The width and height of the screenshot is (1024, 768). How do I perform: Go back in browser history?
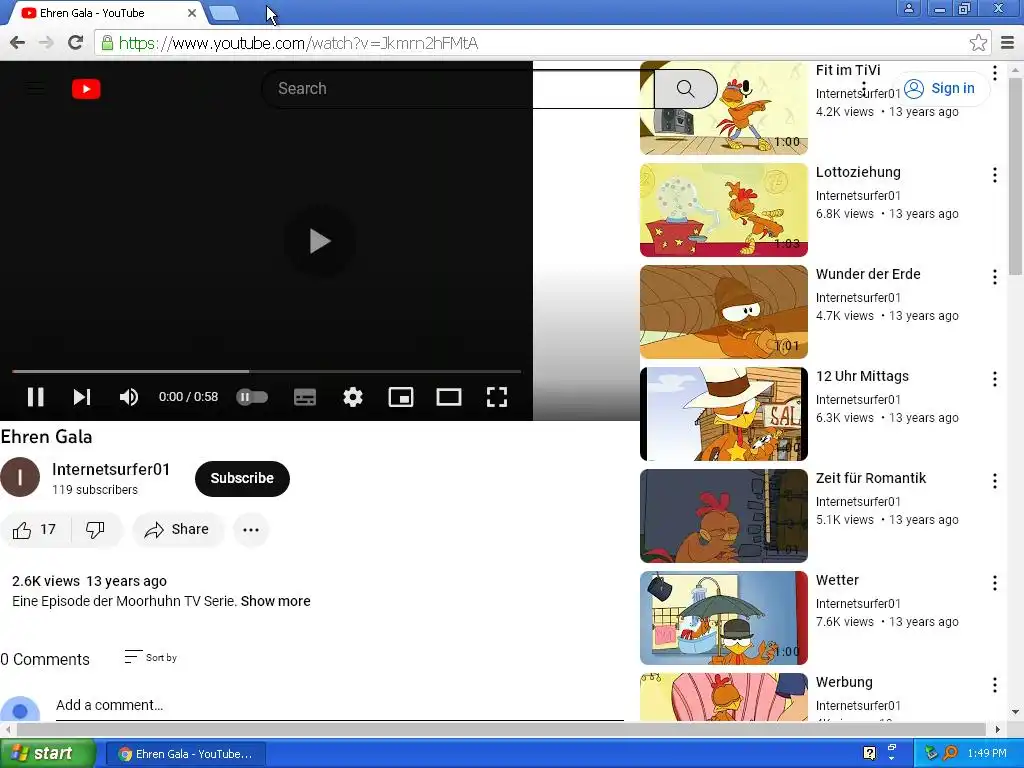point(18,43)
